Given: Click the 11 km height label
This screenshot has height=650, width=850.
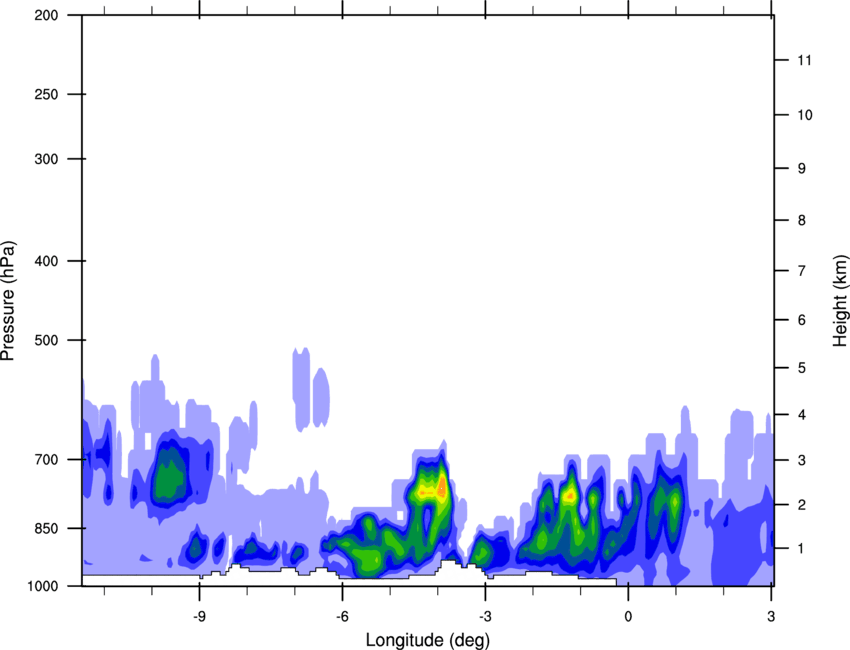Looking at the screenshot, I should [x=805, y=60].
